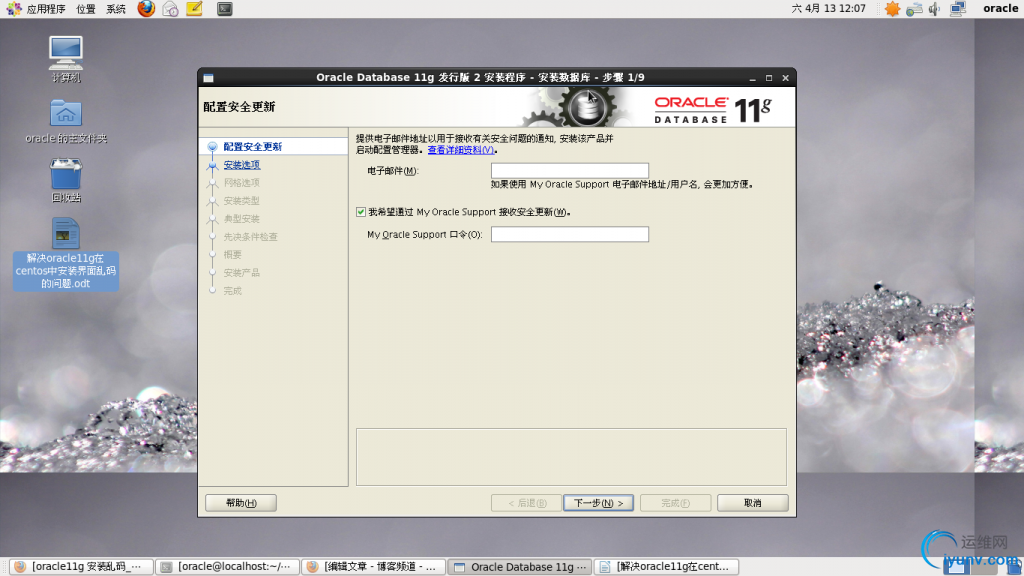Click the oracle user name in panel
This screenshot has width=1024, height=576.
(1000, 8)
